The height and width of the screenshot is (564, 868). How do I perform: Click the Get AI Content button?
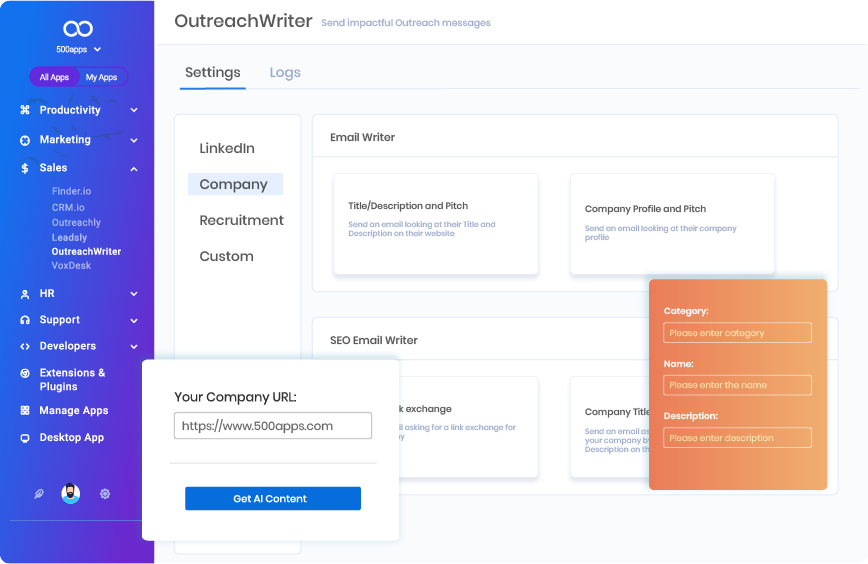click(272, 499)
